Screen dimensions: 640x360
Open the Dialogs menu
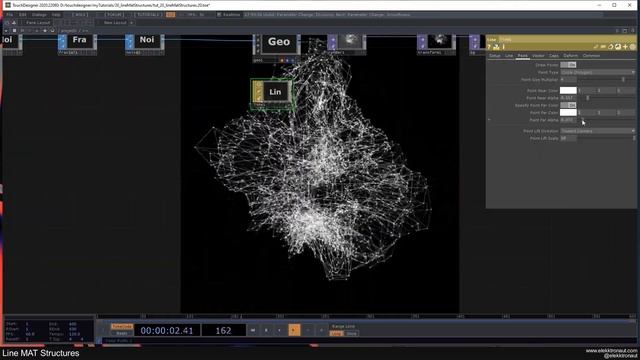39,15
